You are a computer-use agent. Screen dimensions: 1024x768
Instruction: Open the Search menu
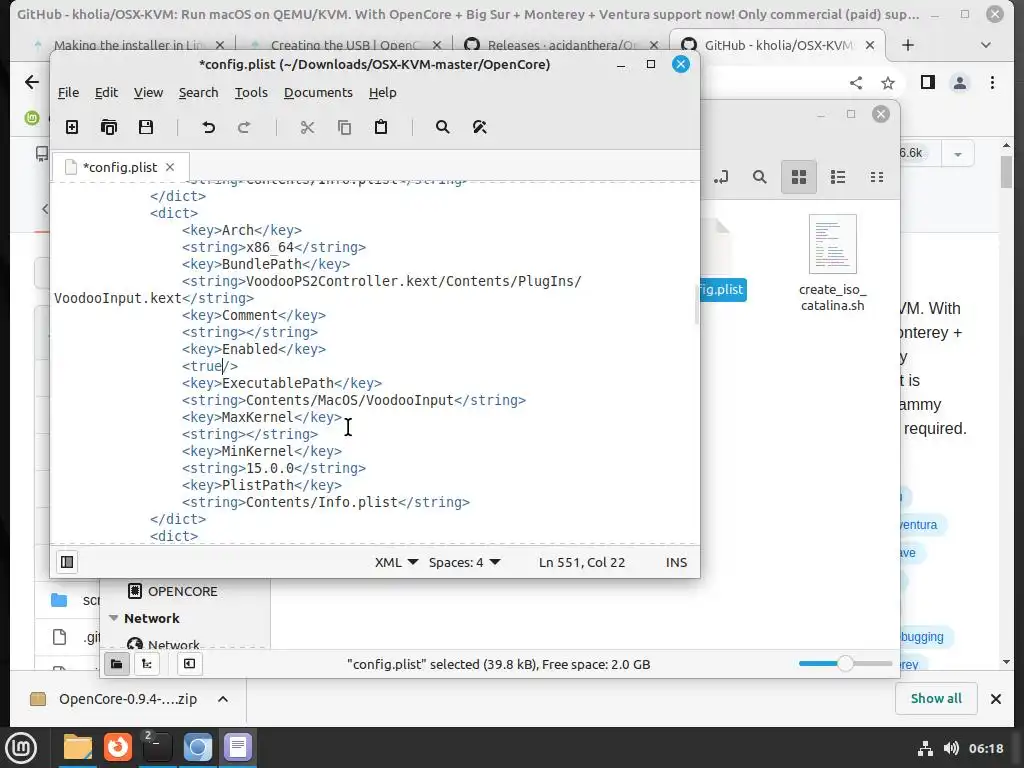pyautogui.click(x=199, y=92)
